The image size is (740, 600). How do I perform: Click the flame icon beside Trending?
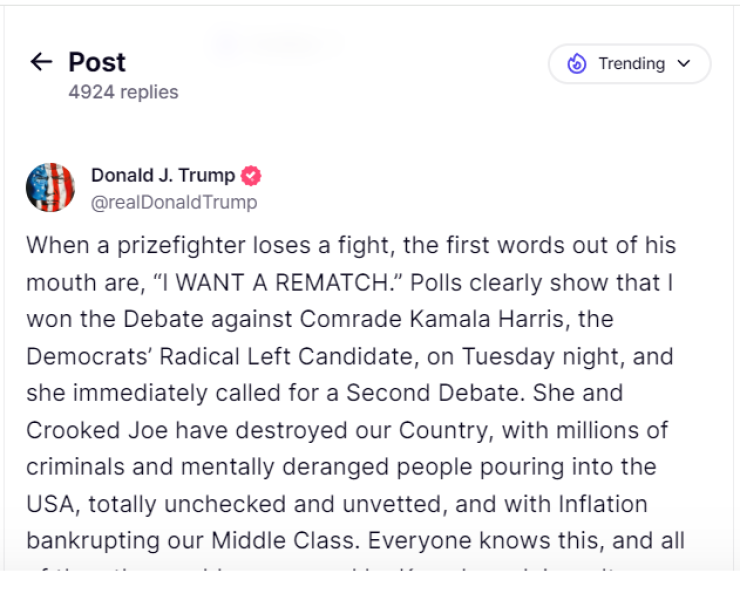[x=577, y=64]
